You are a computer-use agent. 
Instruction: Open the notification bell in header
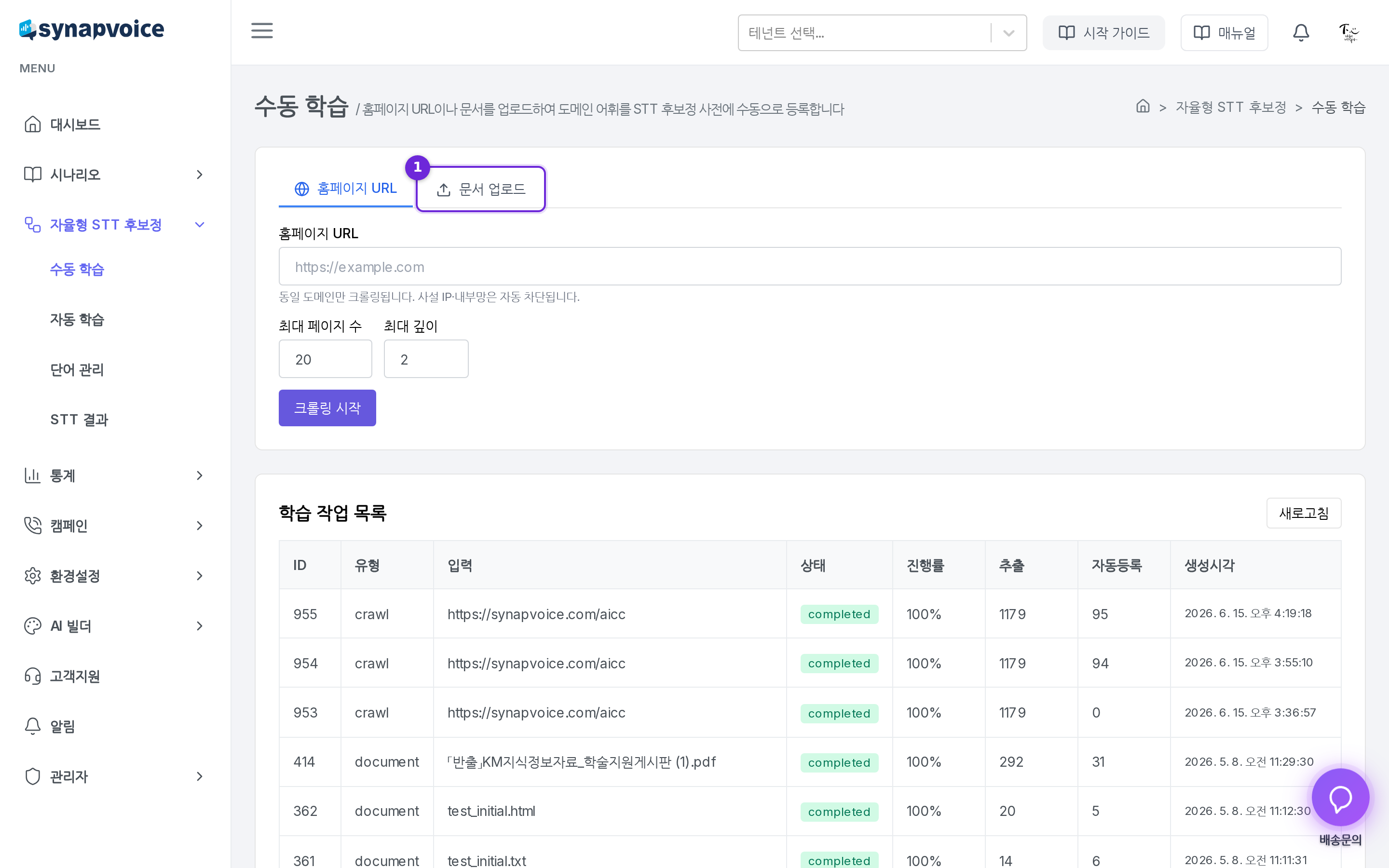click(1301, 33)
